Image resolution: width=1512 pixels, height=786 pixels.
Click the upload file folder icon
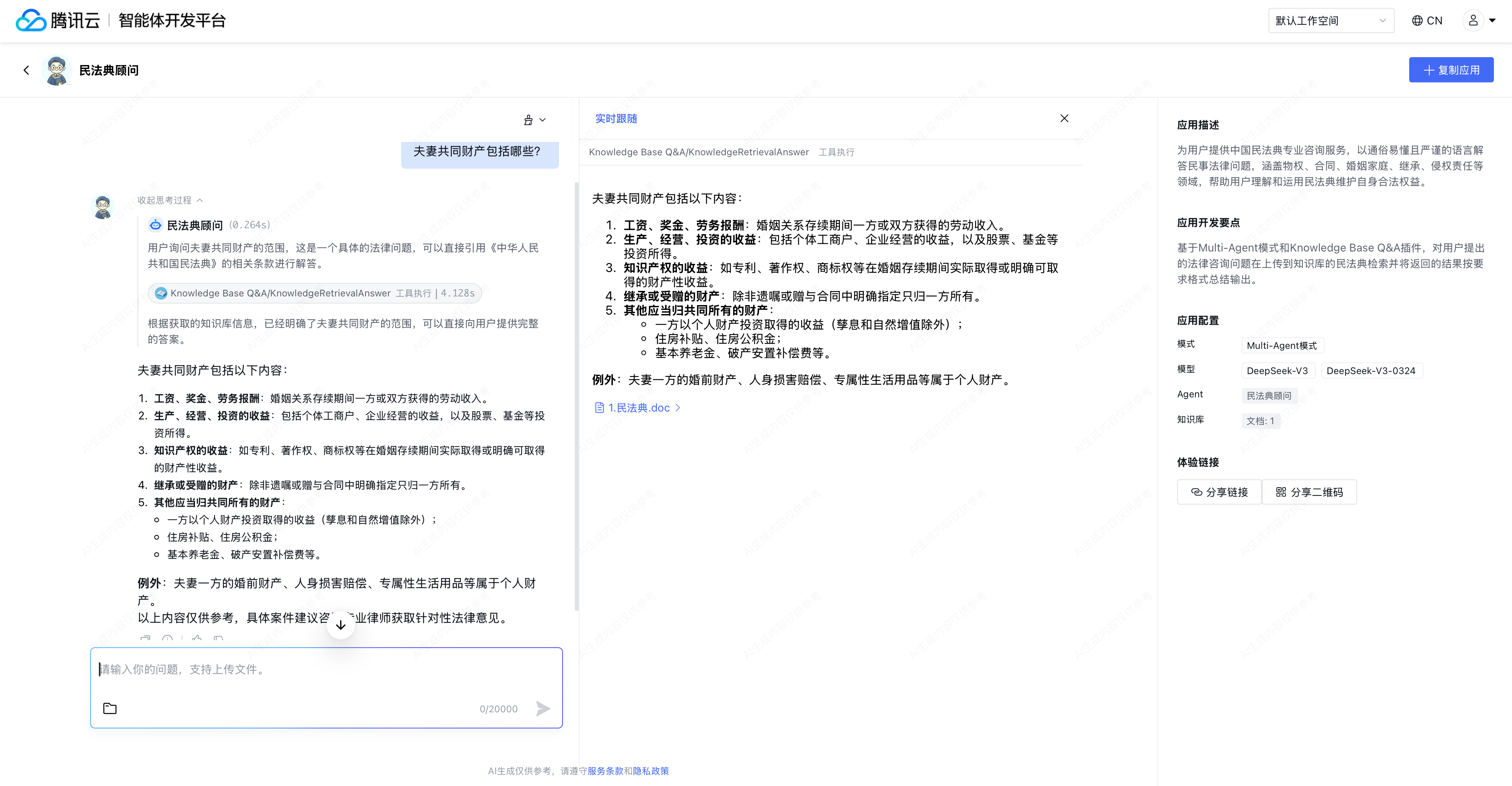point(110,708)
